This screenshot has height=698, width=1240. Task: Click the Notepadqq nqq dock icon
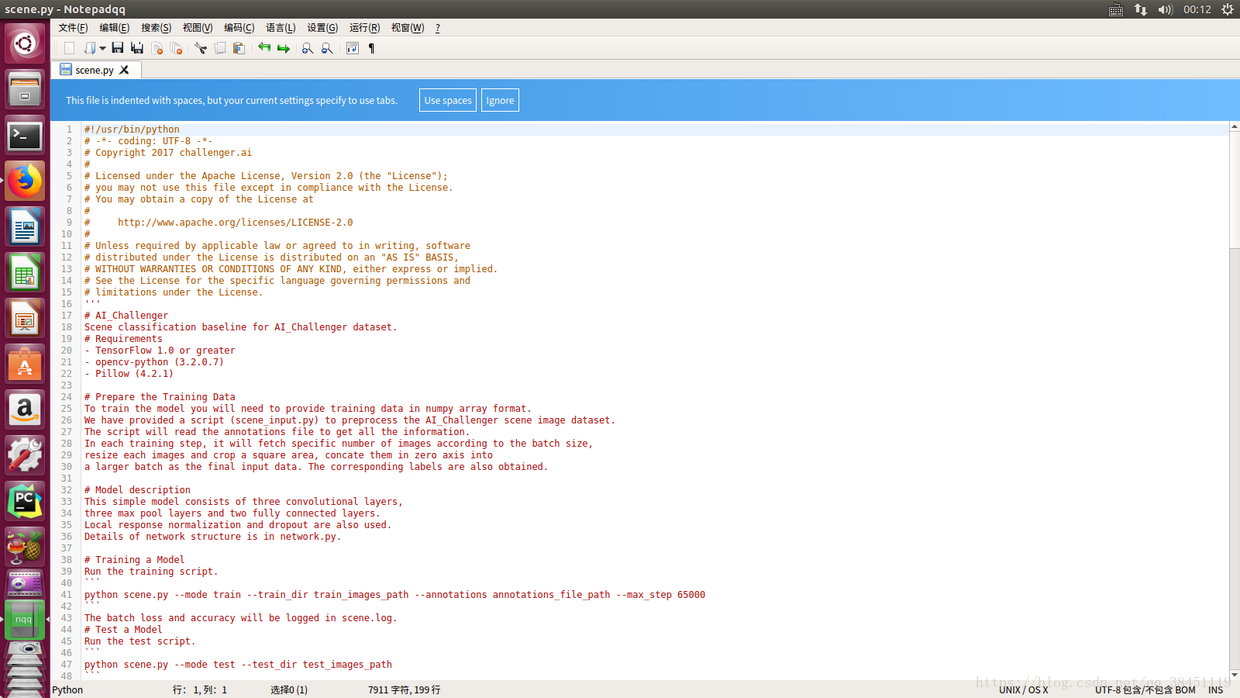[x=25, y=619]
